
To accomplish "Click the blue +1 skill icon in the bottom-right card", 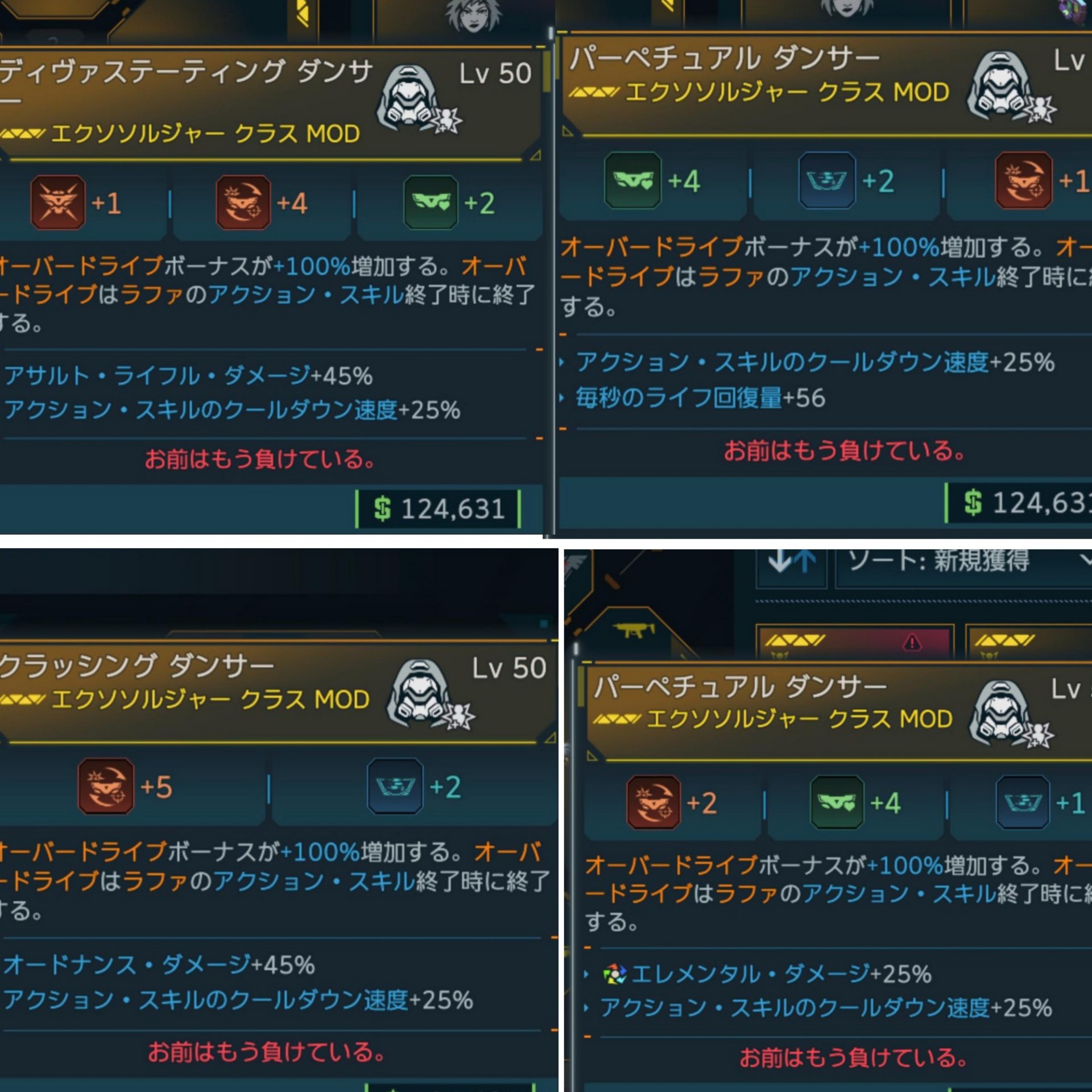I will pos(1022,802).
